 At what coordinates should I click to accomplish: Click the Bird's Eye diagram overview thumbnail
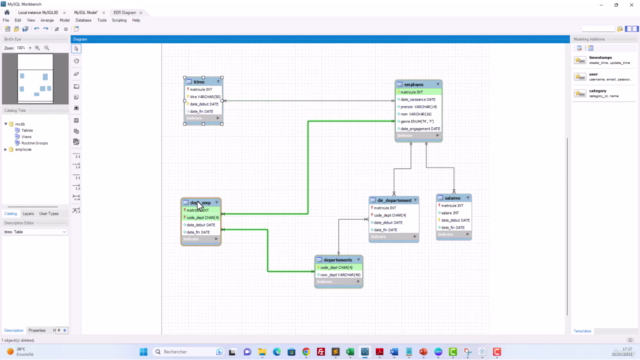coord(35,78)
